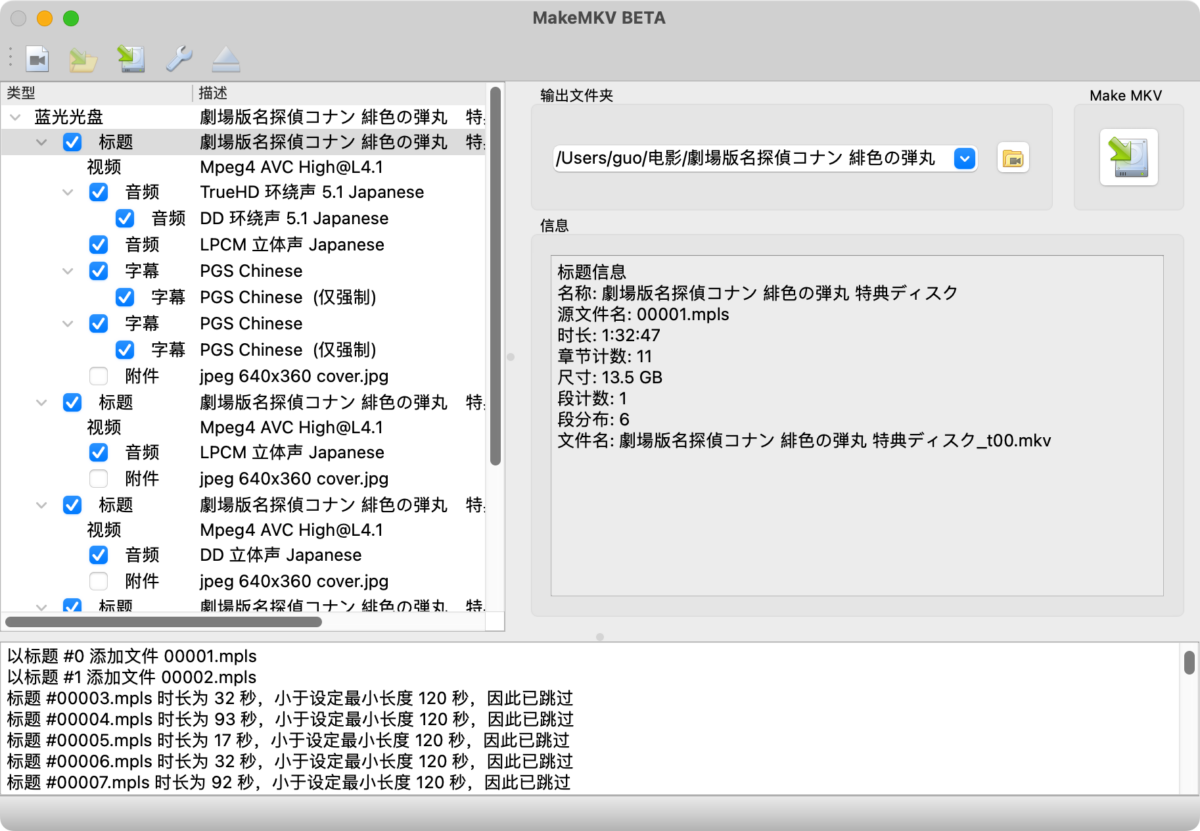Collapse the second PGS Chinese subtitle node
This screenshot has height=831, width=1200.
click(x=68, y=323)
